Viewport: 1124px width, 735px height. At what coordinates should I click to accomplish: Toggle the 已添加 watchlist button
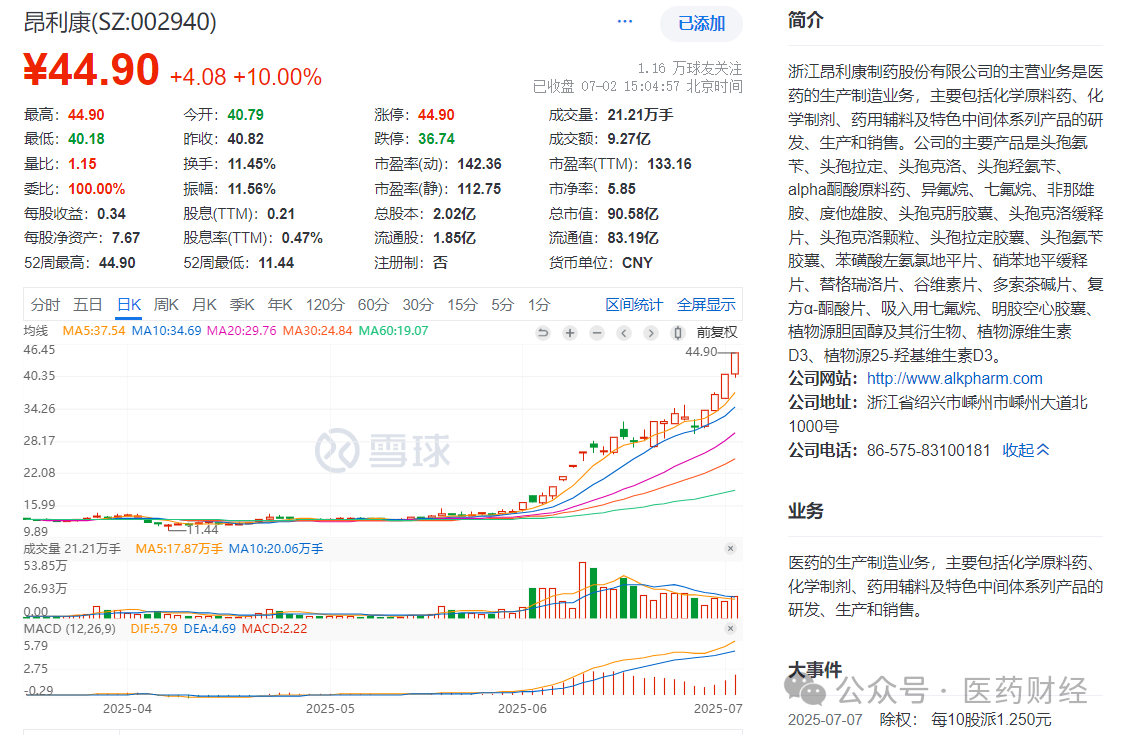[701, 24]
